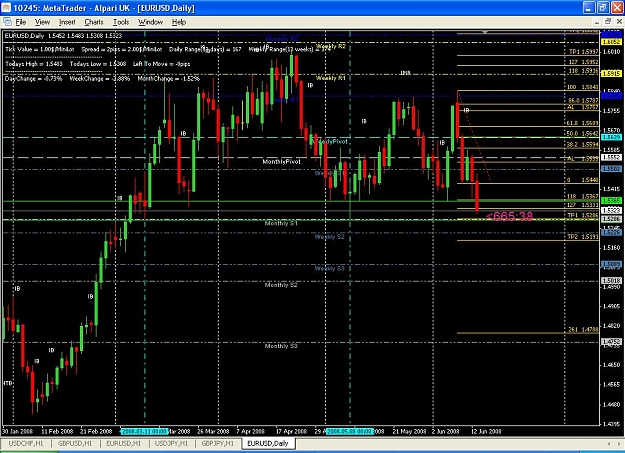Click the Monthly S3 pivot label
The height and width of the screenshot is (453, 625).
[281, 346]
